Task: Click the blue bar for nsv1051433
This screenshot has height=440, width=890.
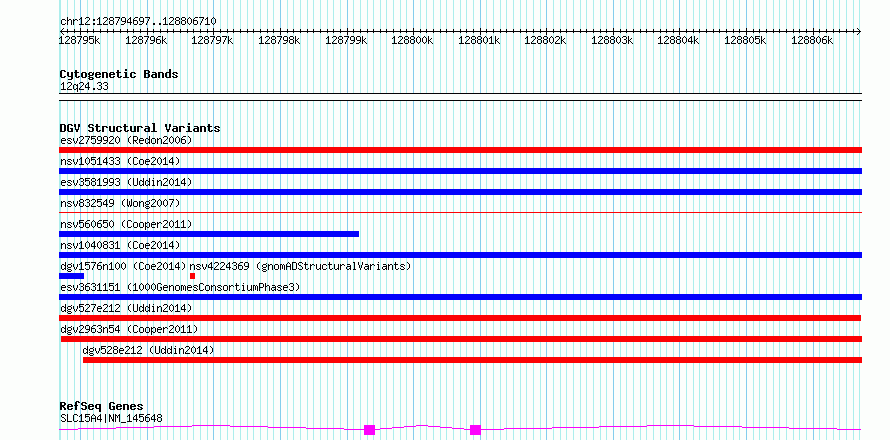Action: click(x=460, y=171)
